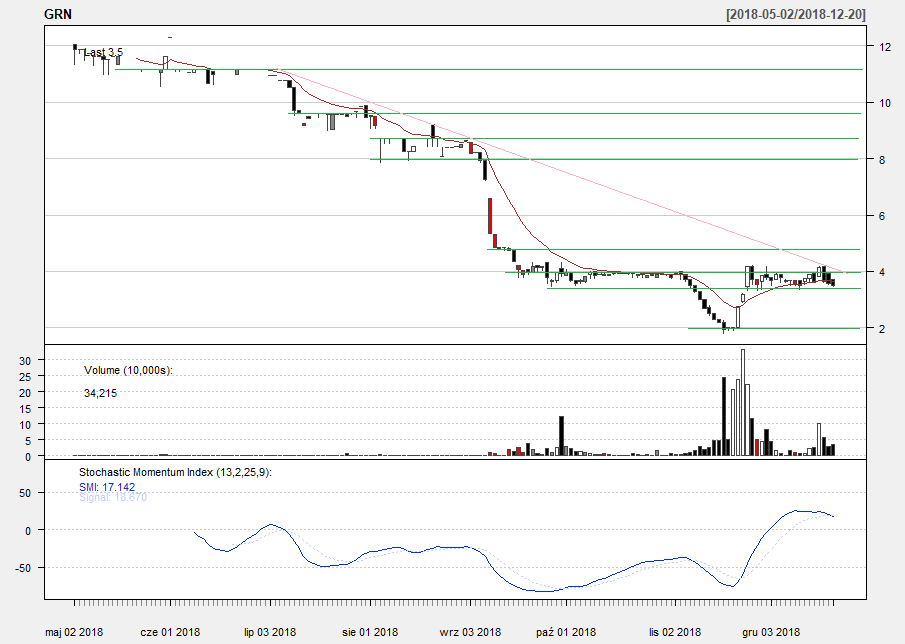The height and width of the screenshot is (644, 905).
Task: Click the 'paź 01 2018' date label
Action: tap(566, 632)
